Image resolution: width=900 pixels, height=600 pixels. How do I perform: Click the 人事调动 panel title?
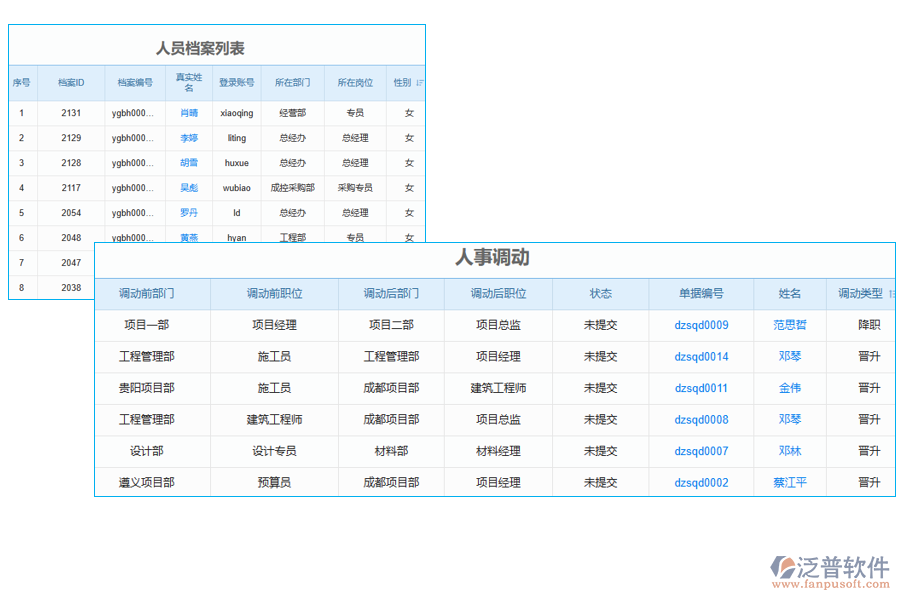pyautogui.click(x=494, y=258)
